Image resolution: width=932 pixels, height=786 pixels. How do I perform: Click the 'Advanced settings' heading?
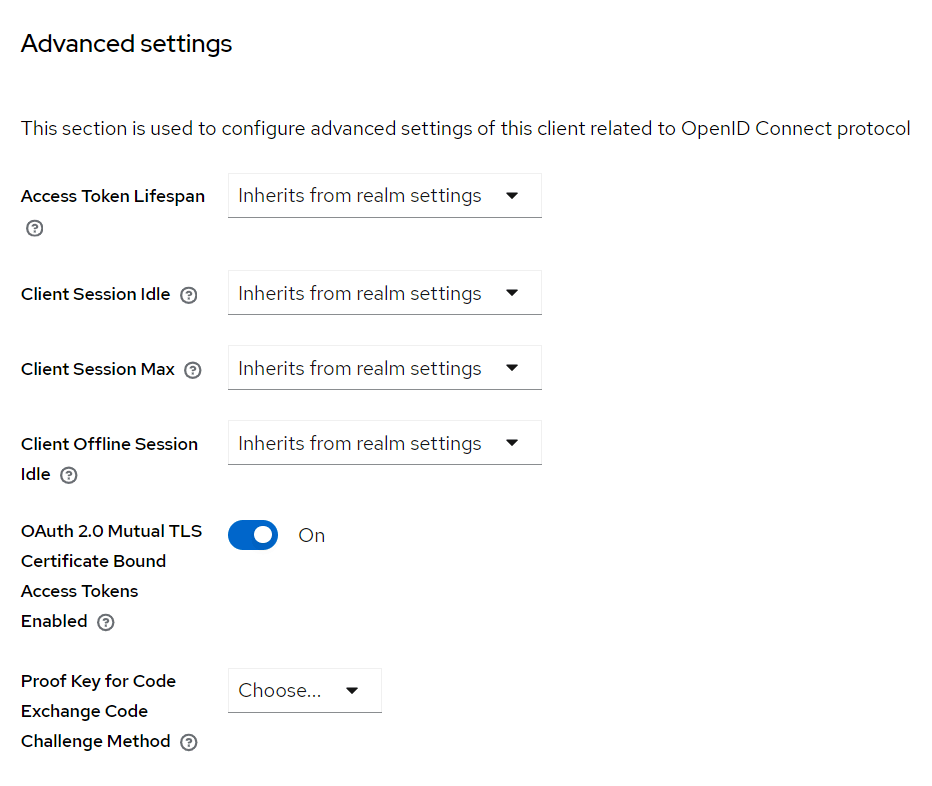(126, 44)
